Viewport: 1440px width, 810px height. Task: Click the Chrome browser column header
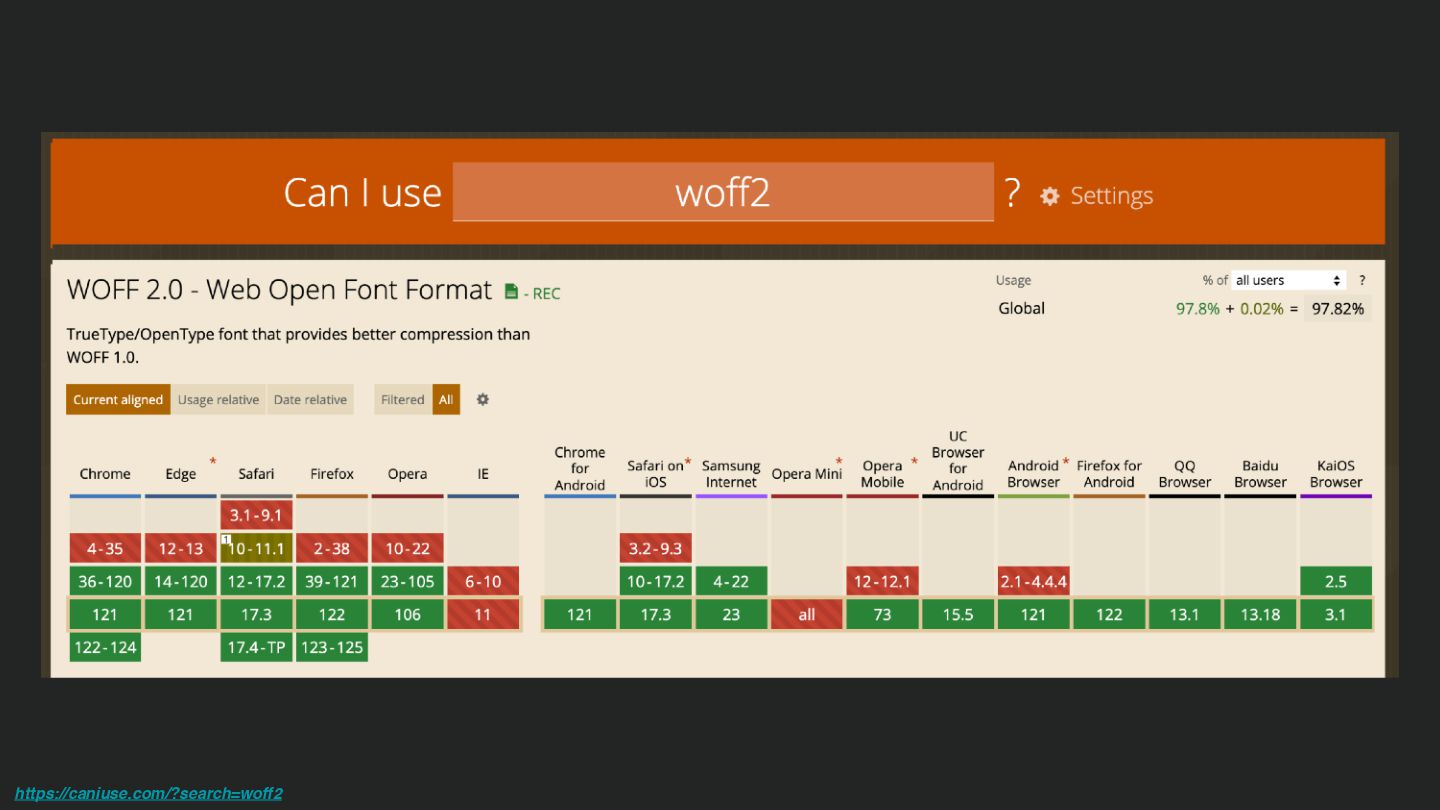105,474
